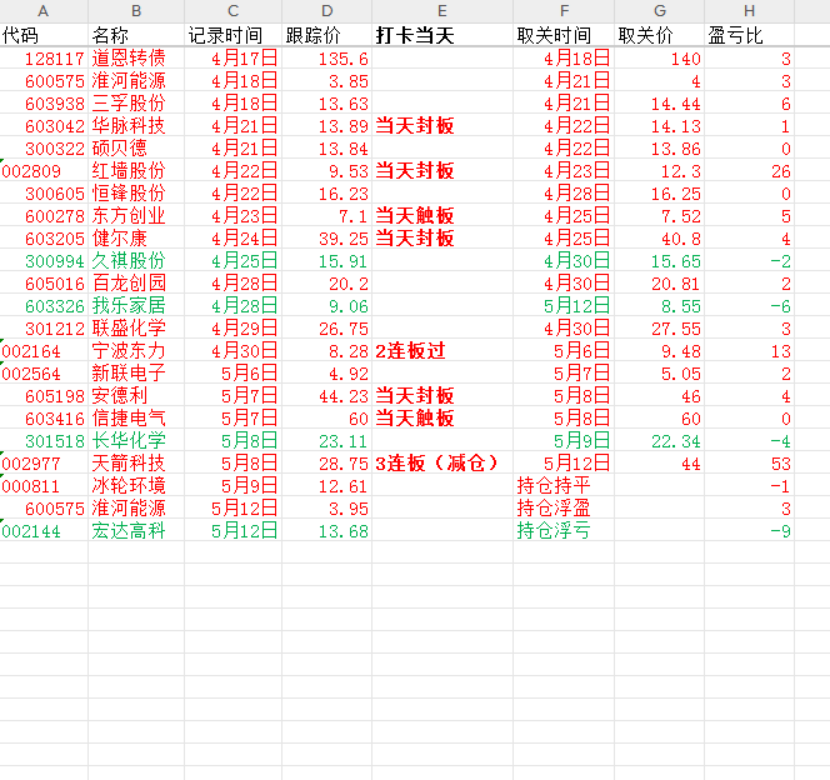The image size is (830, 780).
Task: Click the header cell 打卡当天
Action: (x=442, y=35)
